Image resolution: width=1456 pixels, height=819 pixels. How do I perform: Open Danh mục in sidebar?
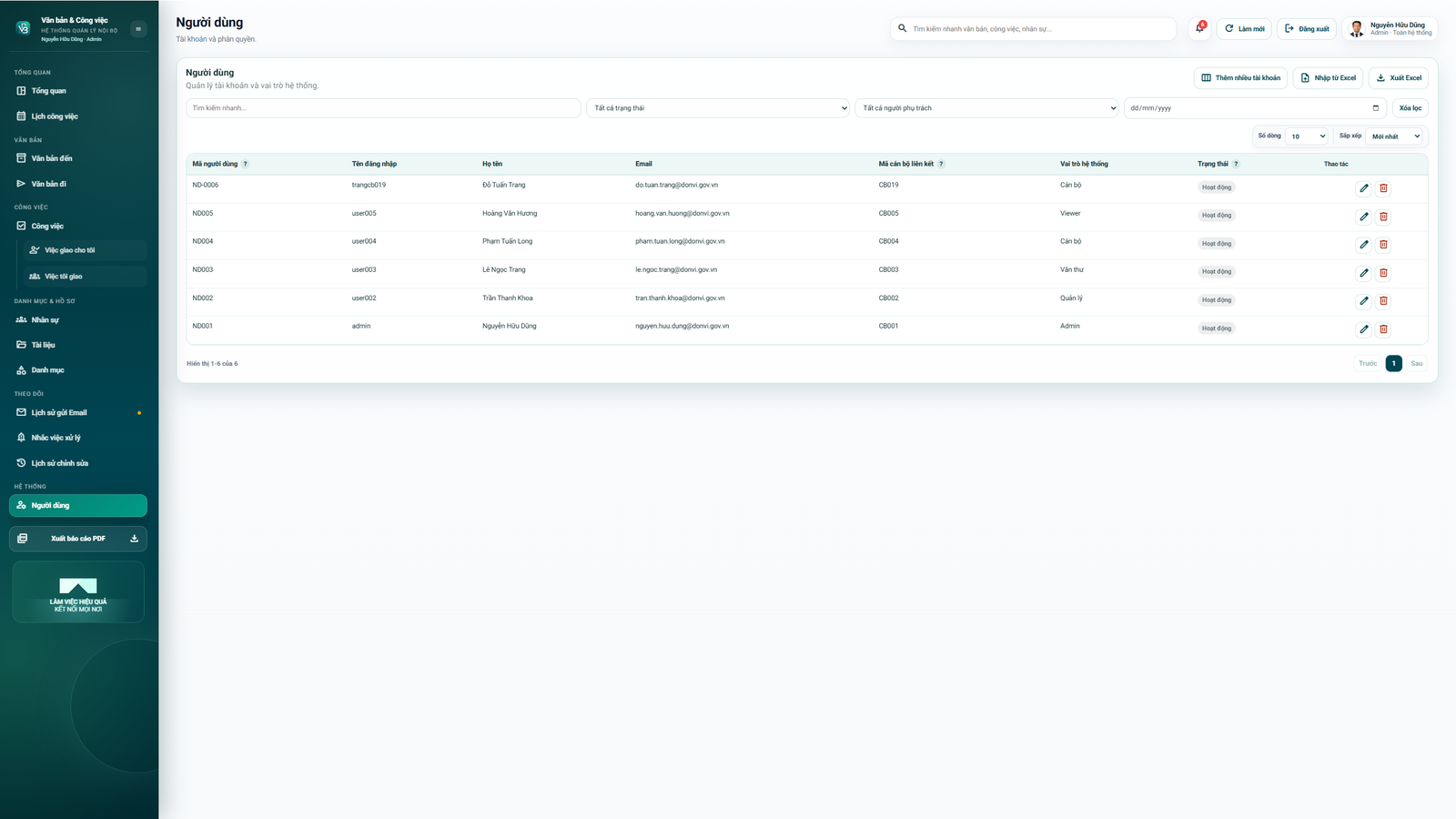click(x=78, y=370)
